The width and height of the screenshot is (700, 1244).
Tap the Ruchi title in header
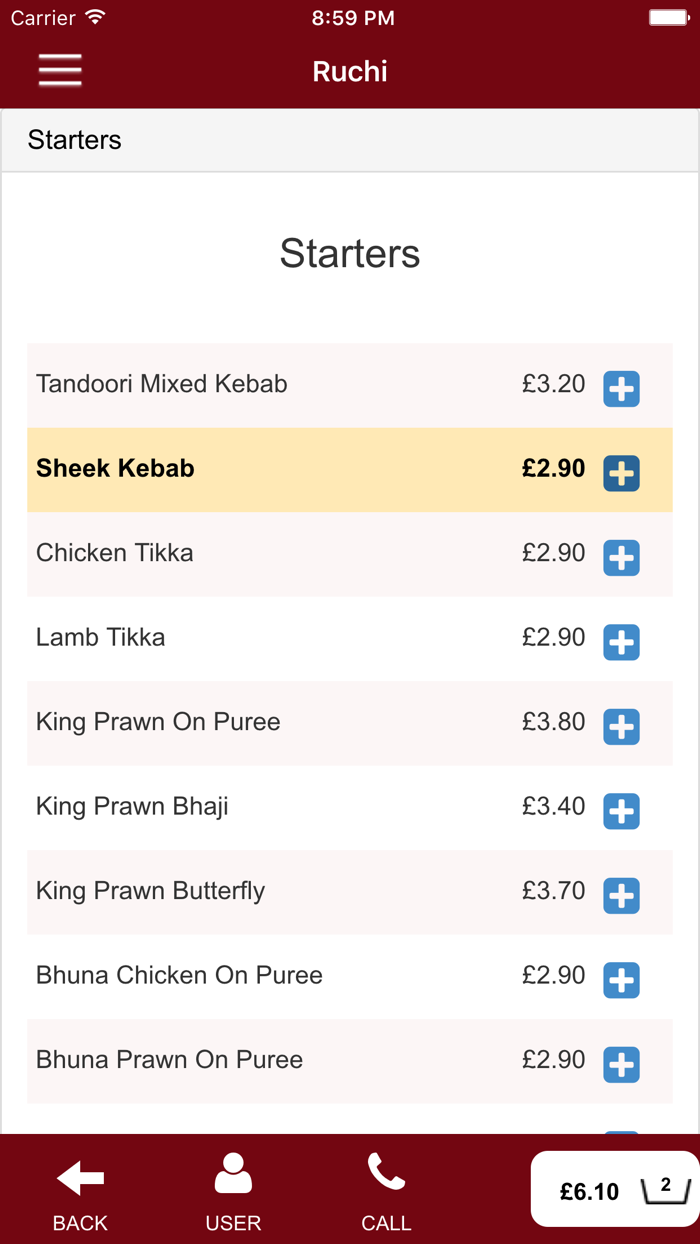click(x=350, y=72)
